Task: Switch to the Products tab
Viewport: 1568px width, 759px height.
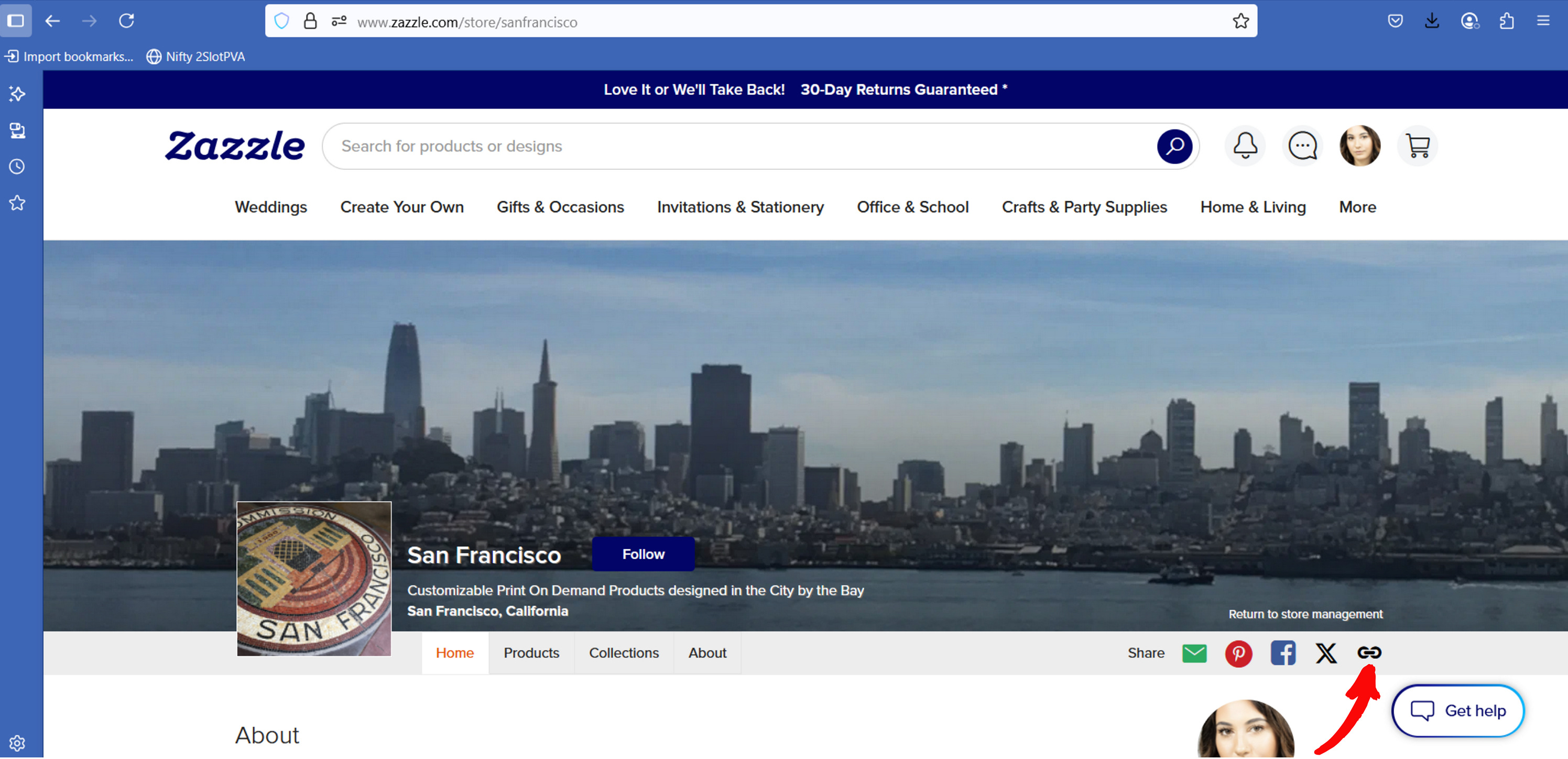Action: click(531, 653)
